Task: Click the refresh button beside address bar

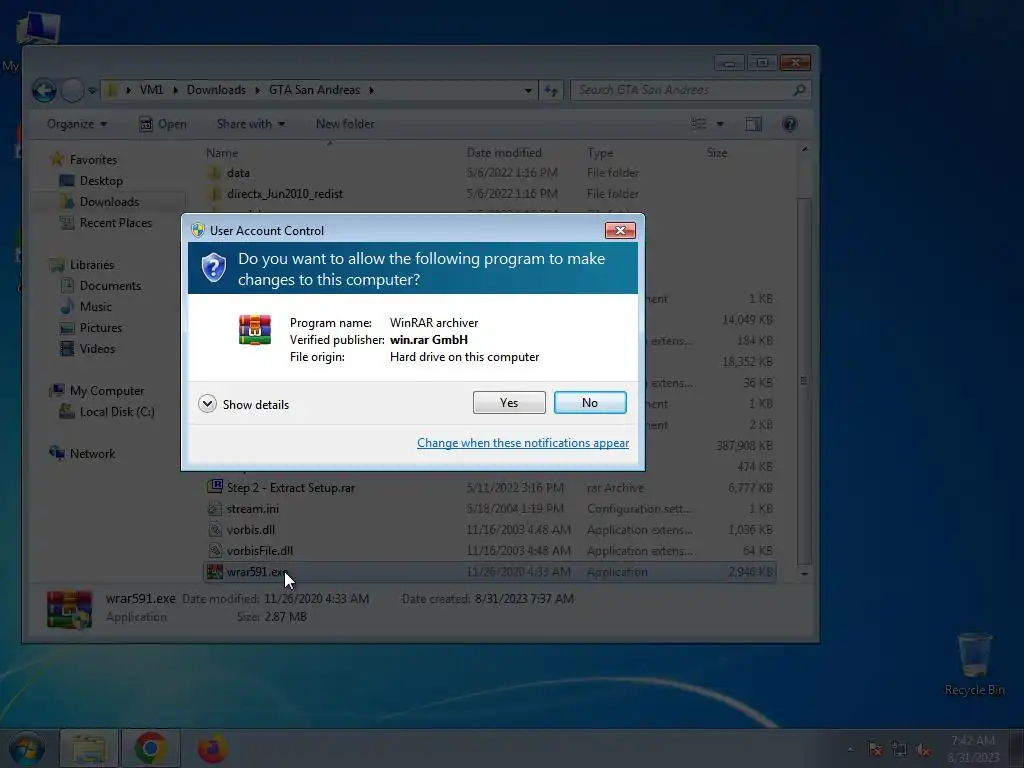Action: pos(551,90)
